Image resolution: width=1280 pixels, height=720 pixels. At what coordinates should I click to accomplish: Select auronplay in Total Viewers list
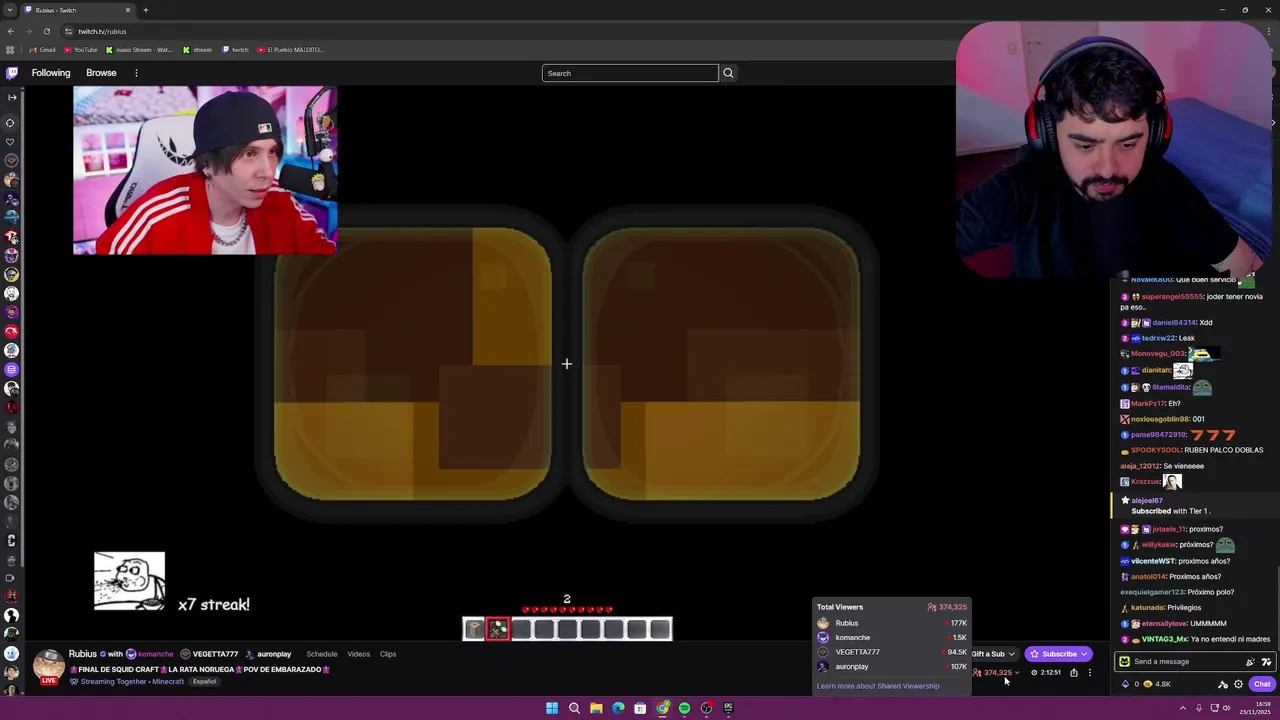coord(892,667)
